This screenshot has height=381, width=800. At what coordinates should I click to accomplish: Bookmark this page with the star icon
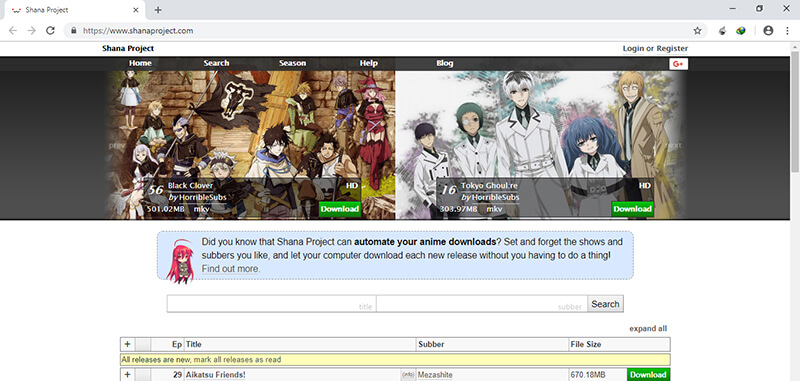697,31
